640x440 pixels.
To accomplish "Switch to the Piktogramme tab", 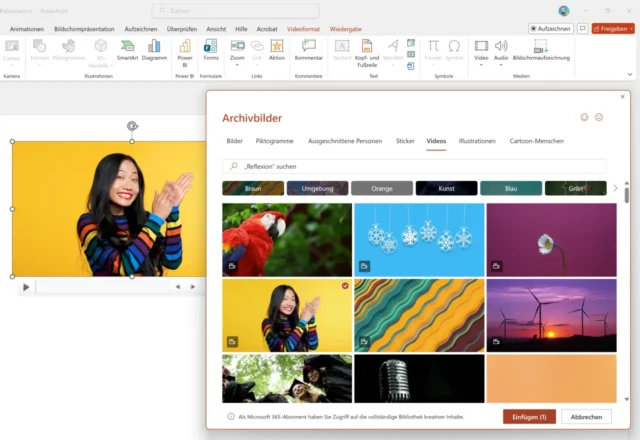I will [275, 141].
